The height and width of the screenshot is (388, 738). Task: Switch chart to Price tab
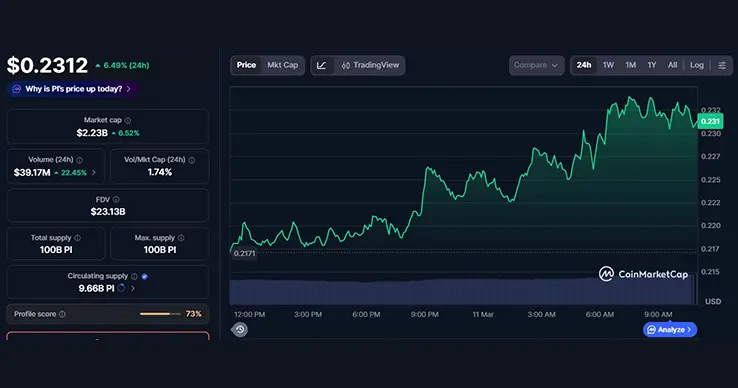coord(246,65)
